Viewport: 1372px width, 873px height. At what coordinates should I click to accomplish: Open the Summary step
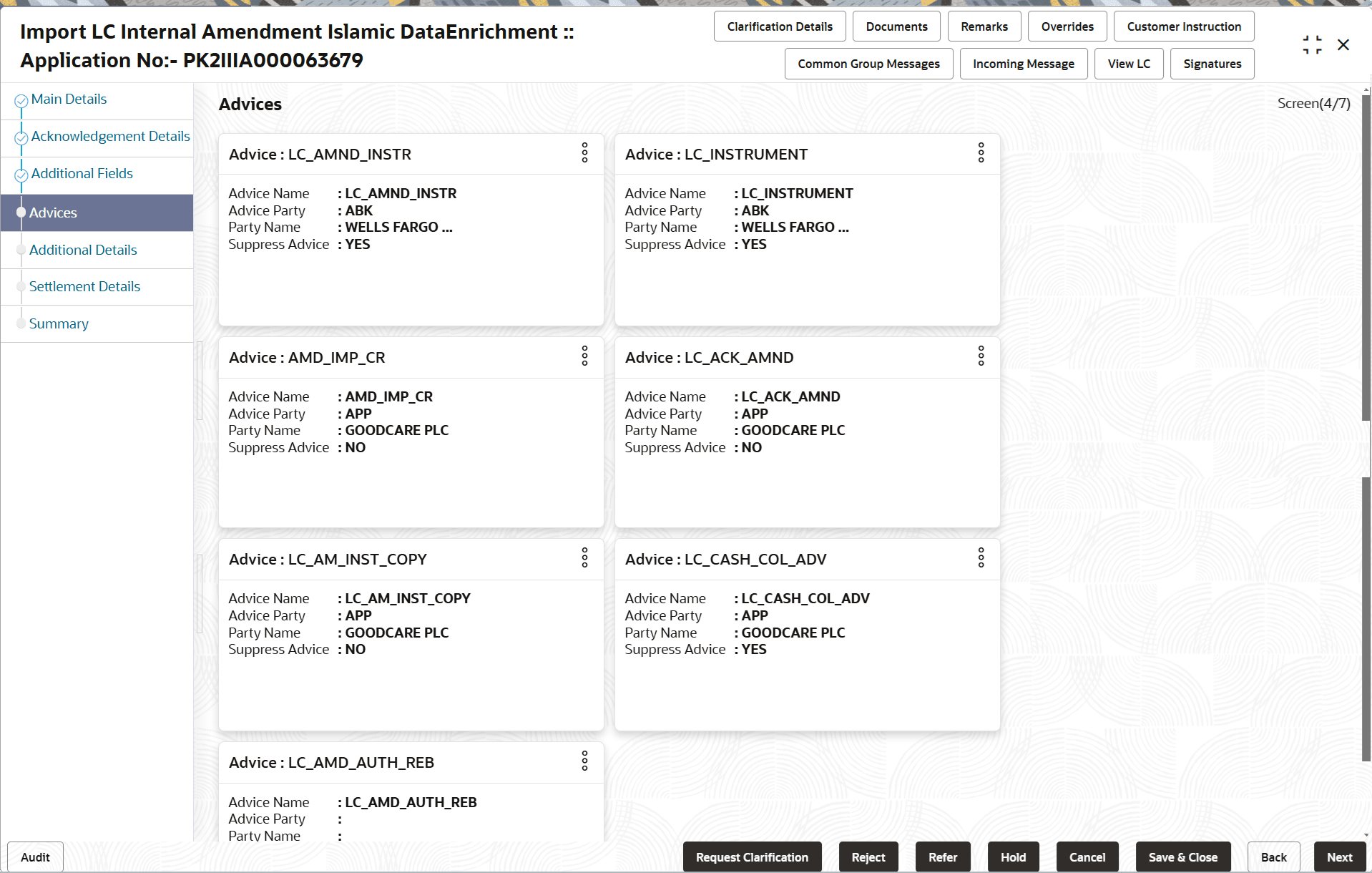click(59, 323)
